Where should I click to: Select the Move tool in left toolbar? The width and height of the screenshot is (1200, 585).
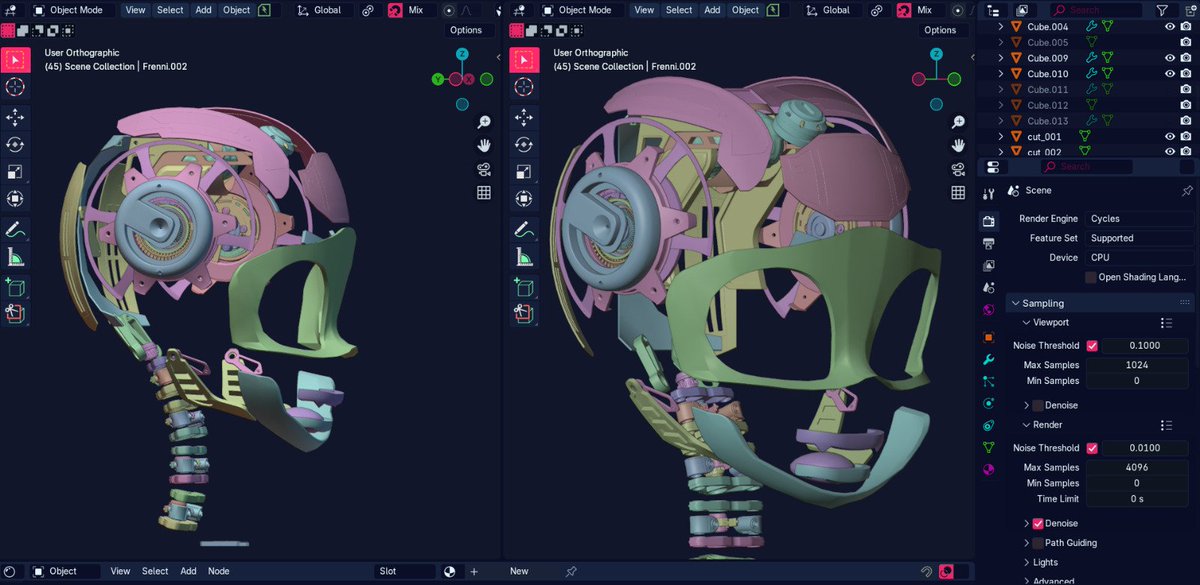click(14, 116)
